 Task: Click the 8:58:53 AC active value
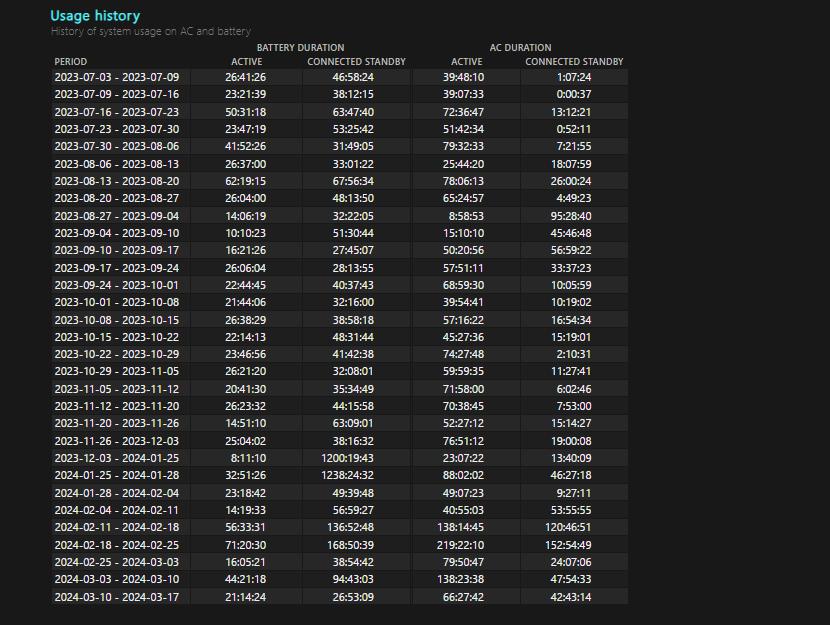[466, 216]
